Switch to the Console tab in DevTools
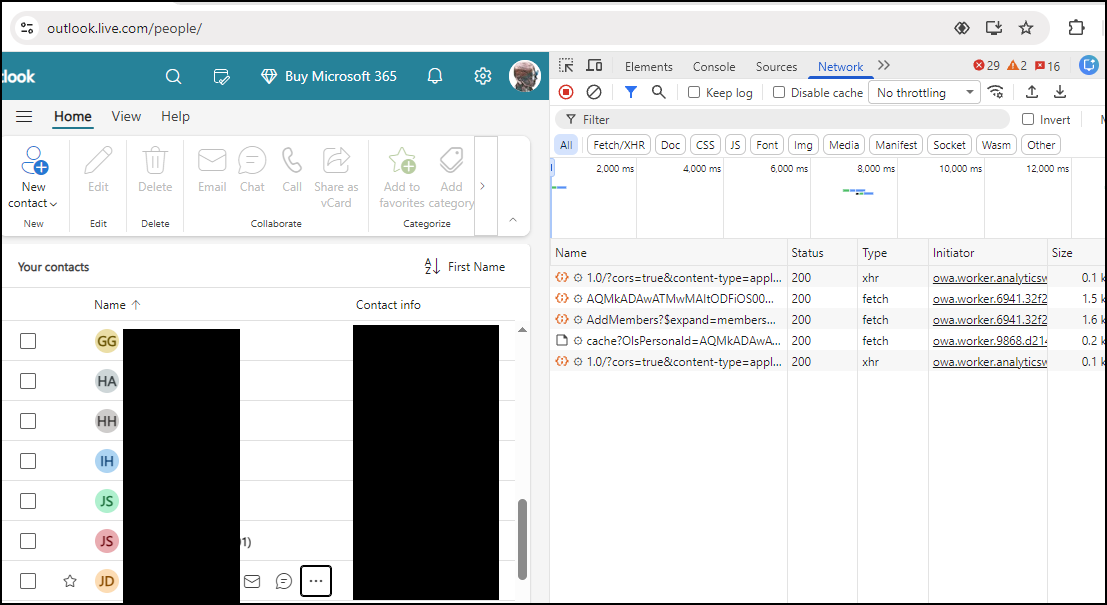The width and height of the screenshot is (1107, 605). click(714, 66)
